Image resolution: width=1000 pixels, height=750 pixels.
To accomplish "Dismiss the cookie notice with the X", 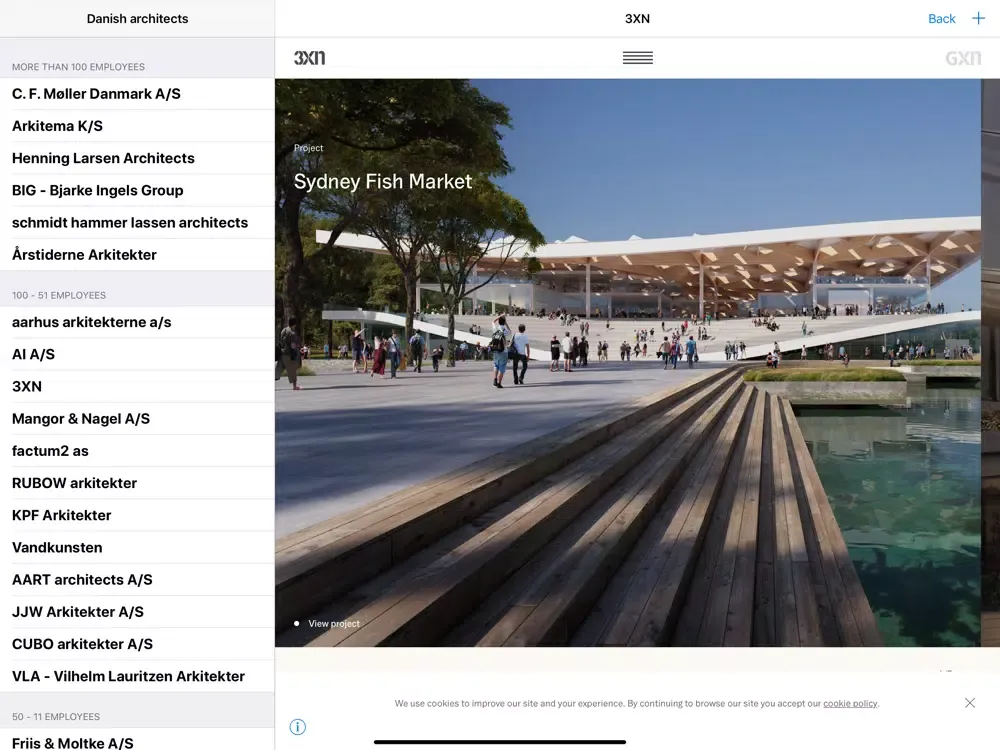I will tap(970, 703).
